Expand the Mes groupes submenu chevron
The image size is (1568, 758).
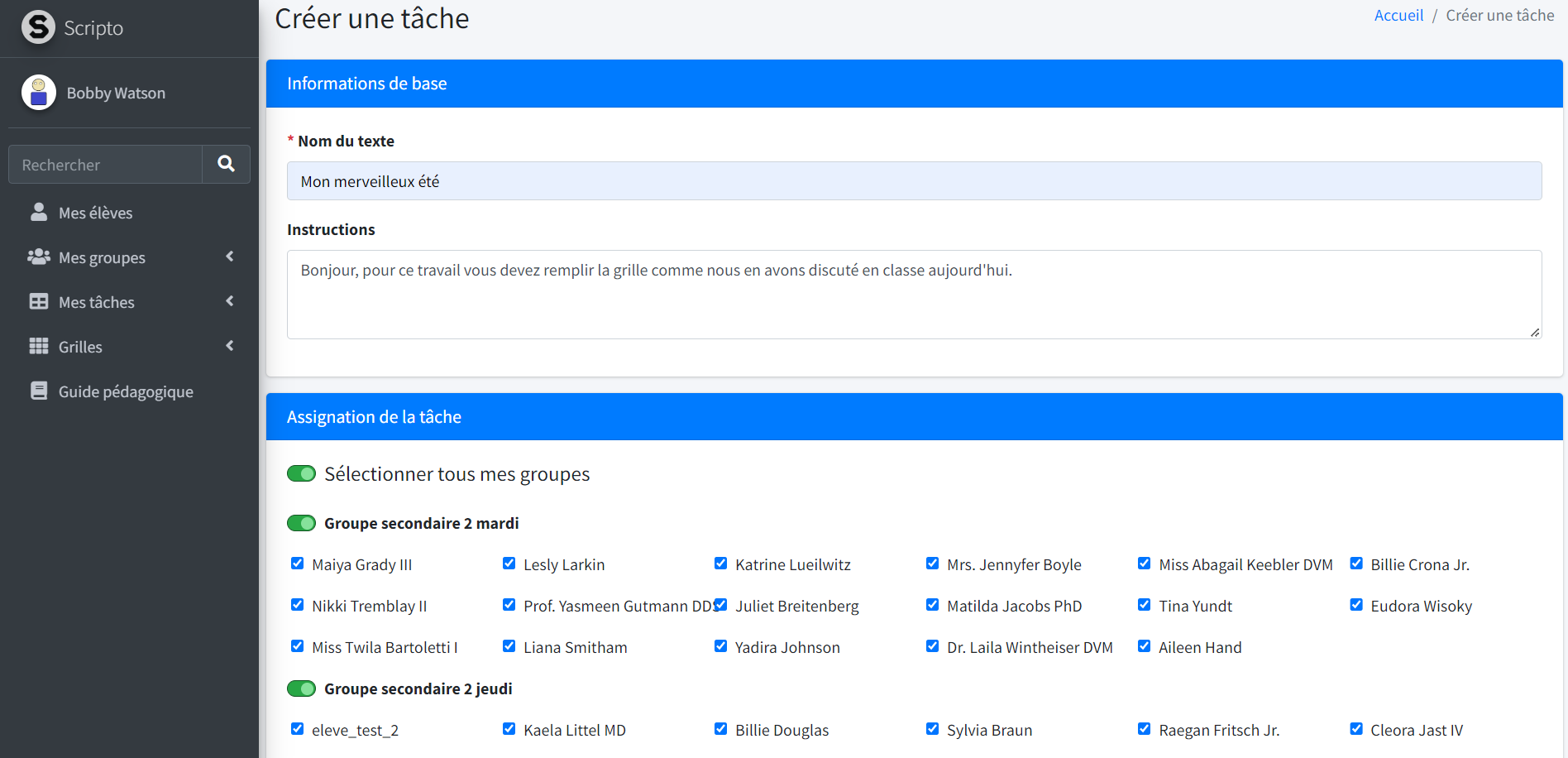pyautogui.click(x=230, y=257)
